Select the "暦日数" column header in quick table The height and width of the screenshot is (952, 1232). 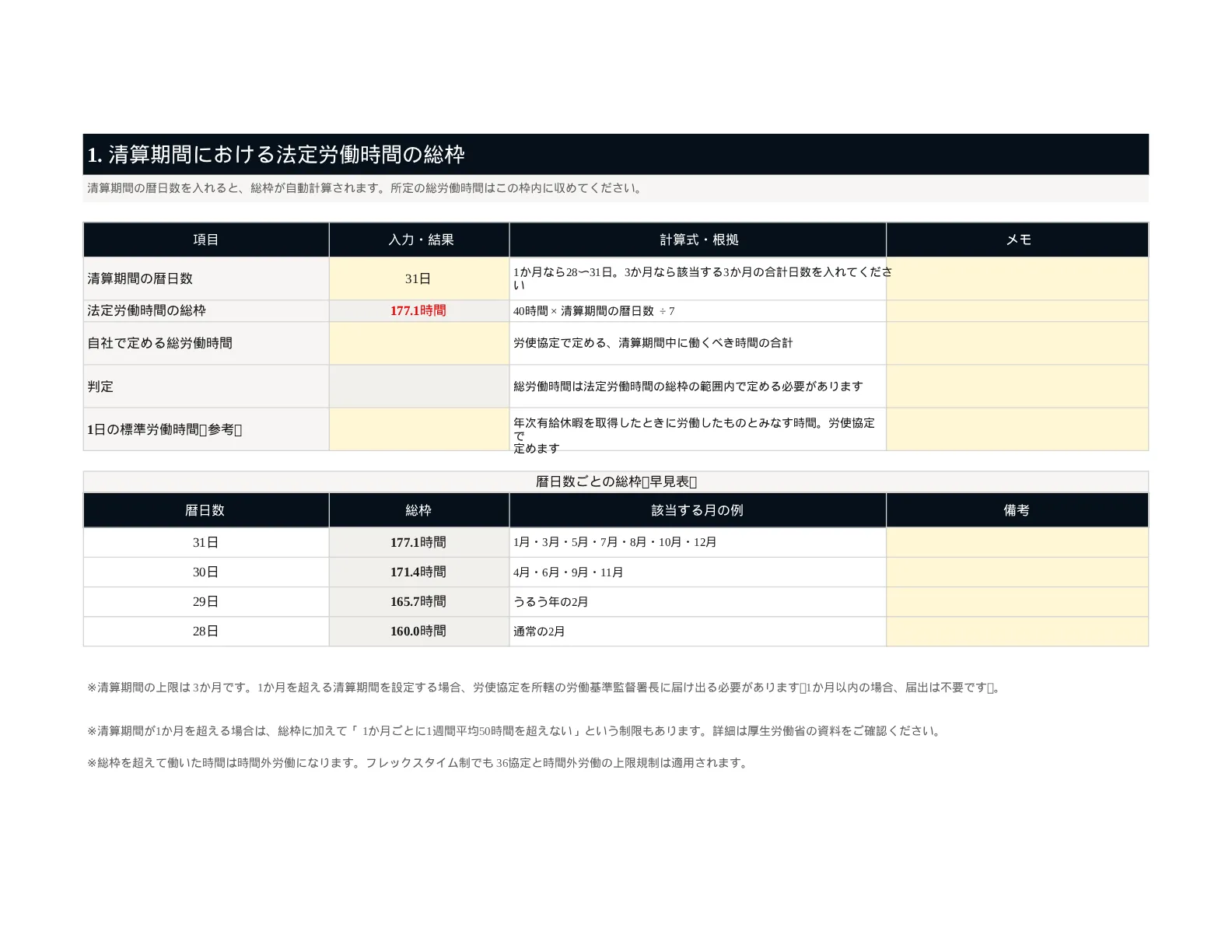point(206,510)
